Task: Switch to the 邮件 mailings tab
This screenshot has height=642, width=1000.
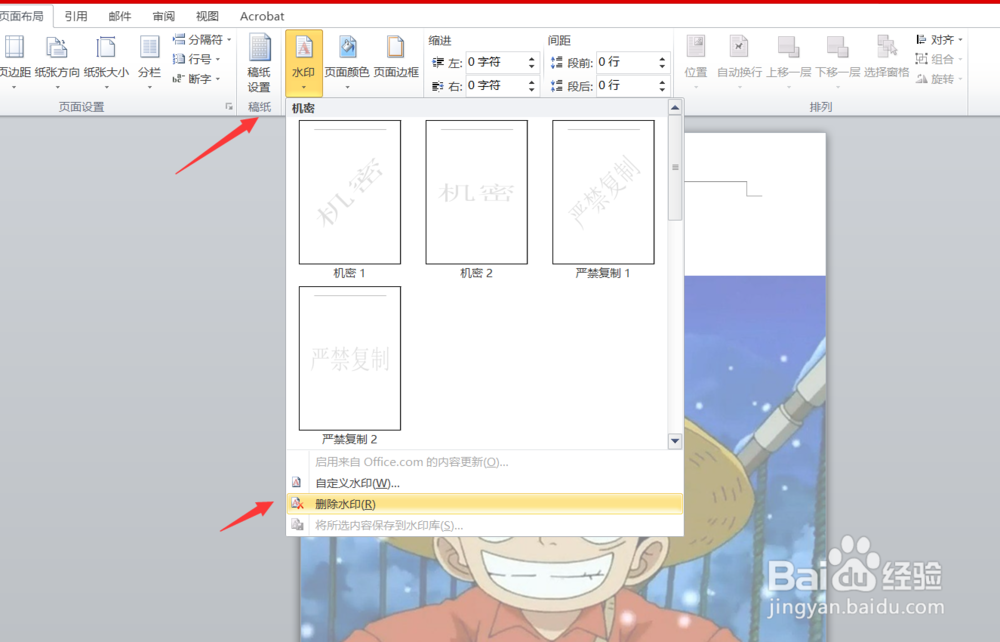Action: 120,16
